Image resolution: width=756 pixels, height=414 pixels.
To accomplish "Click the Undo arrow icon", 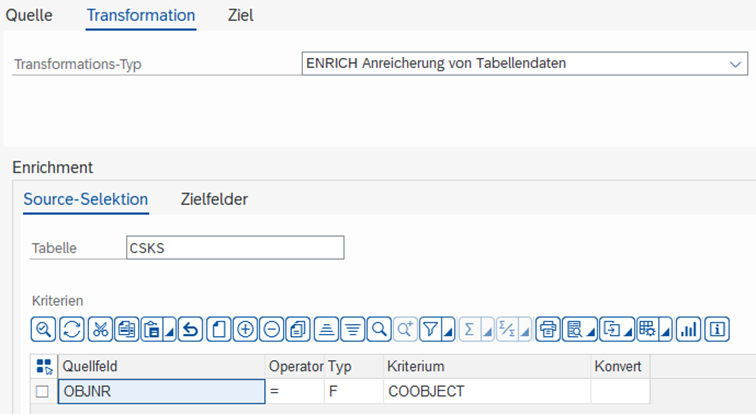I will pos(190,330).
